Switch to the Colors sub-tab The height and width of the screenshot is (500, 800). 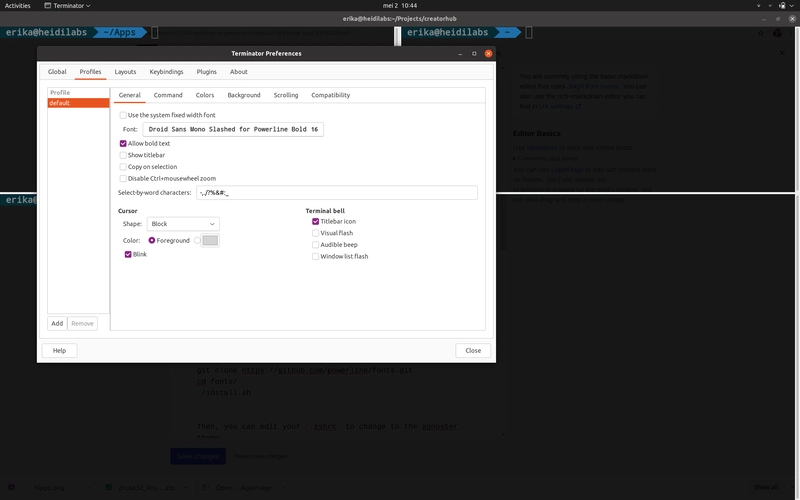pos(205,95)
